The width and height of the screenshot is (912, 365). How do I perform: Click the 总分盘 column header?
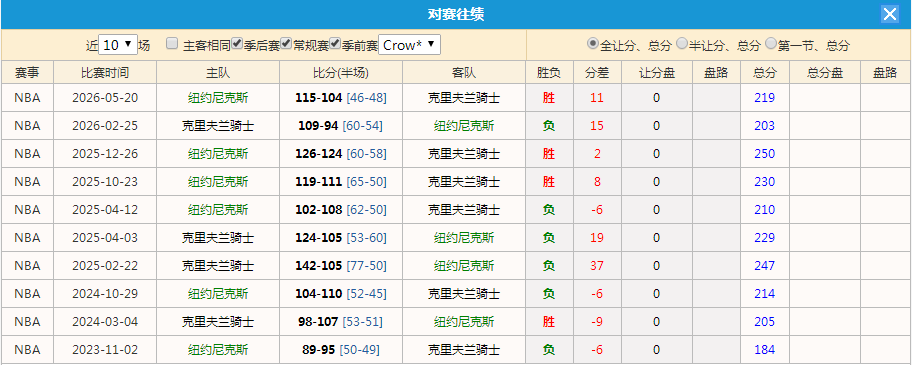pos(825,73)
